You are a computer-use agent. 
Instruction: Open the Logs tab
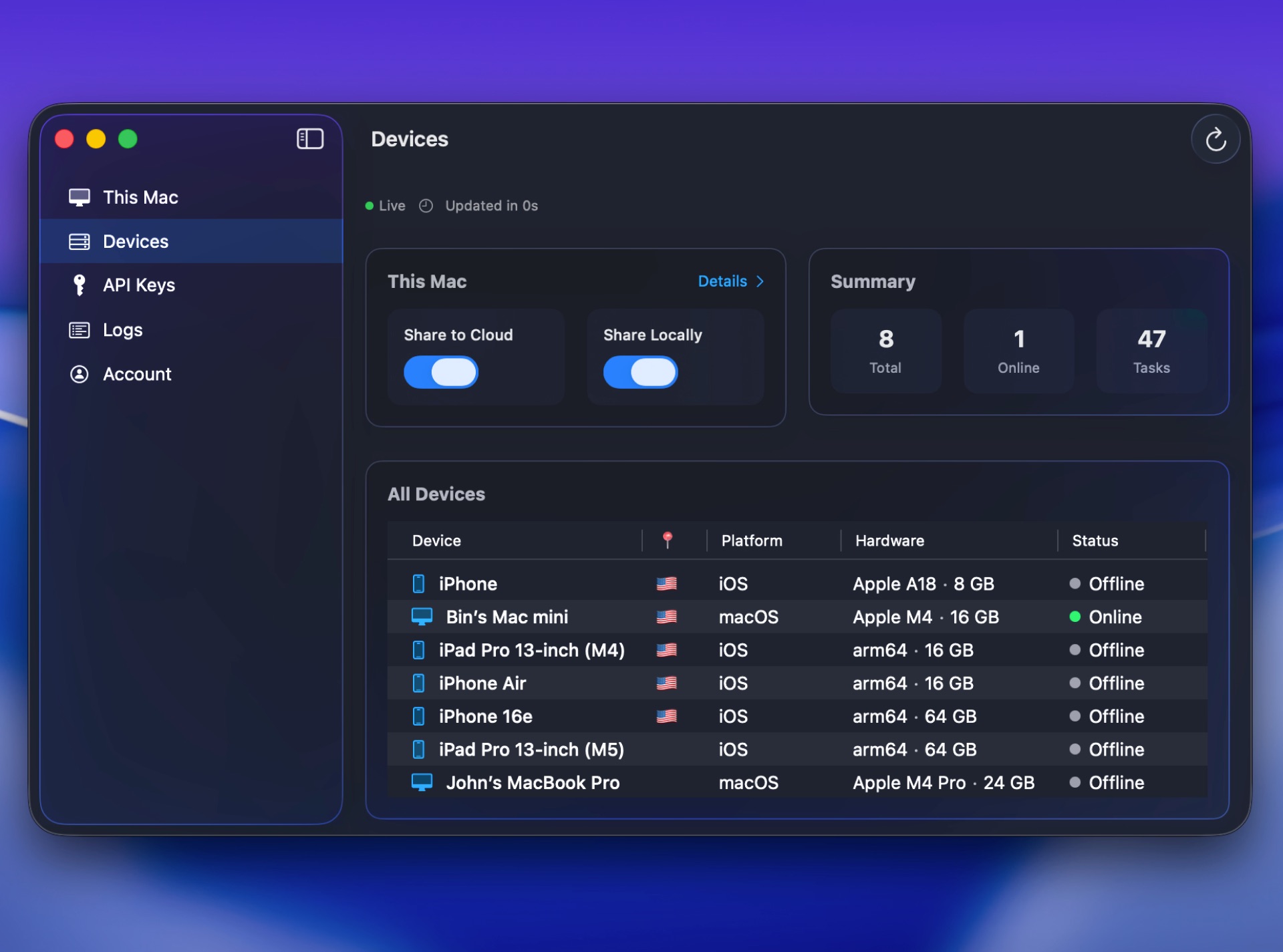(x=122, y=329)
